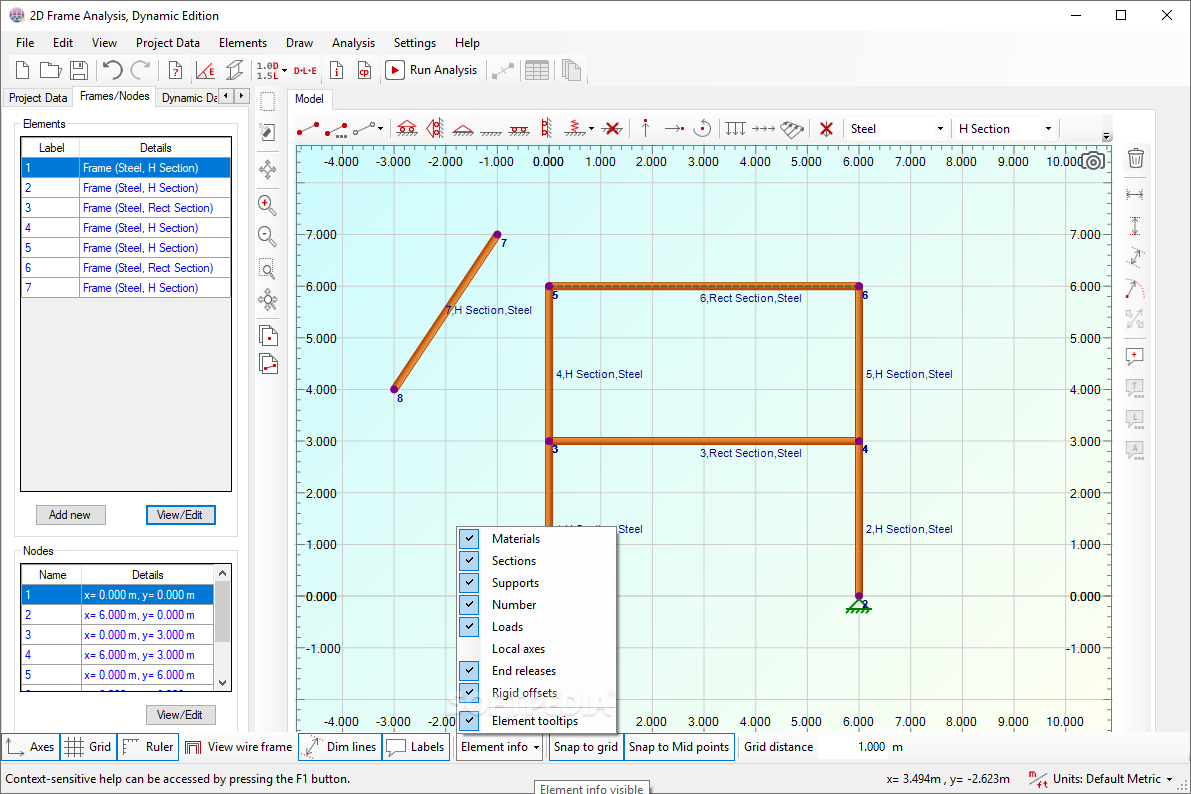
Task: Choose the pinned support triangle icon
Action: 463,129
